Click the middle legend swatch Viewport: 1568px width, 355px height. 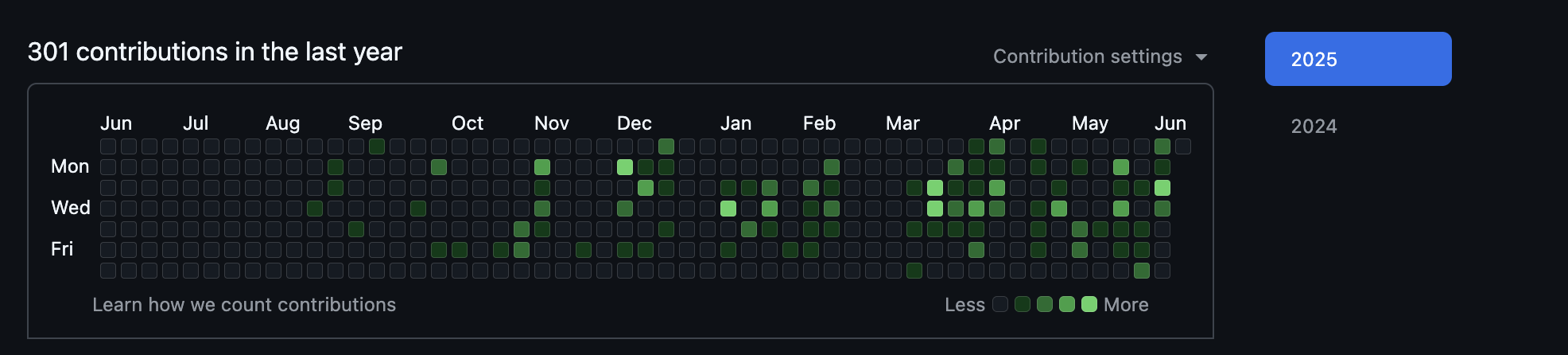click(1045, 304)
